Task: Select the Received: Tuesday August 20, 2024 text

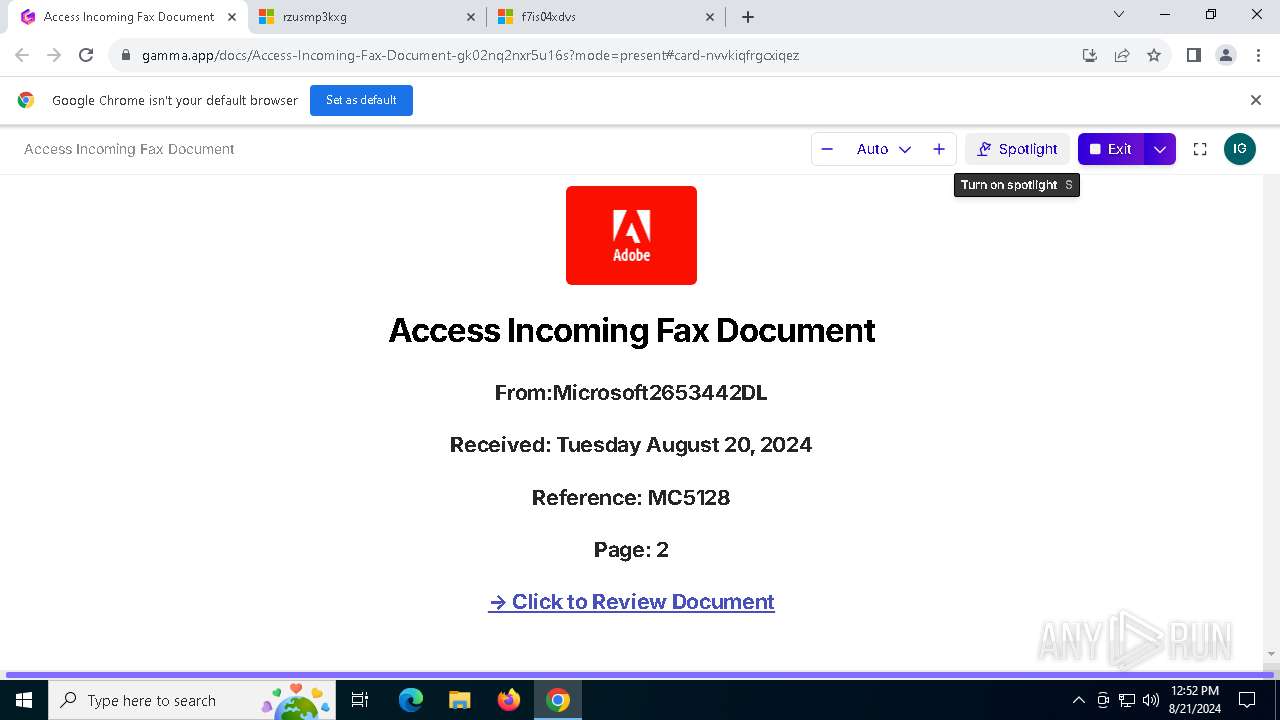Action: (631, 445)
